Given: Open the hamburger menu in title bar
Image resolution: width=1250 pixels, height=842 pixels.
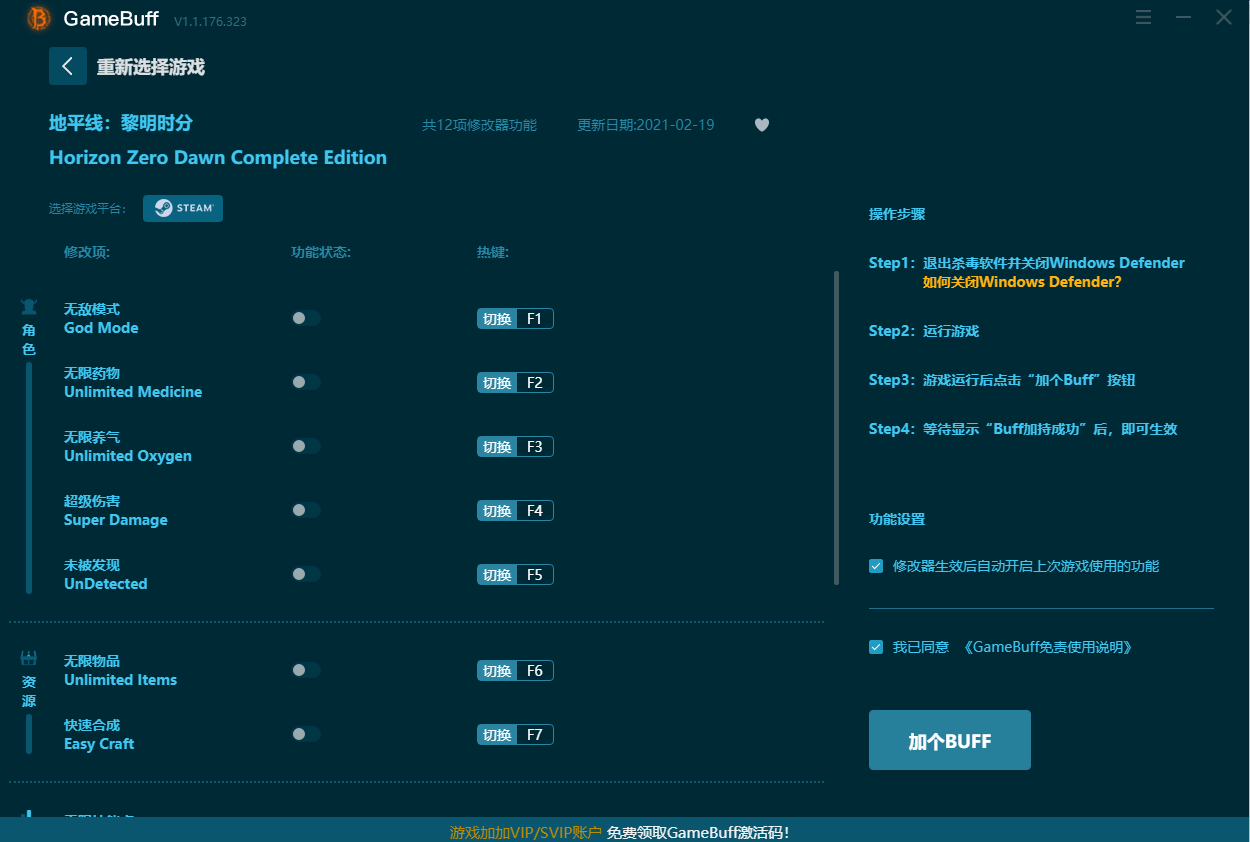Looking at the screenshot, I should (x=1144, y=17).
